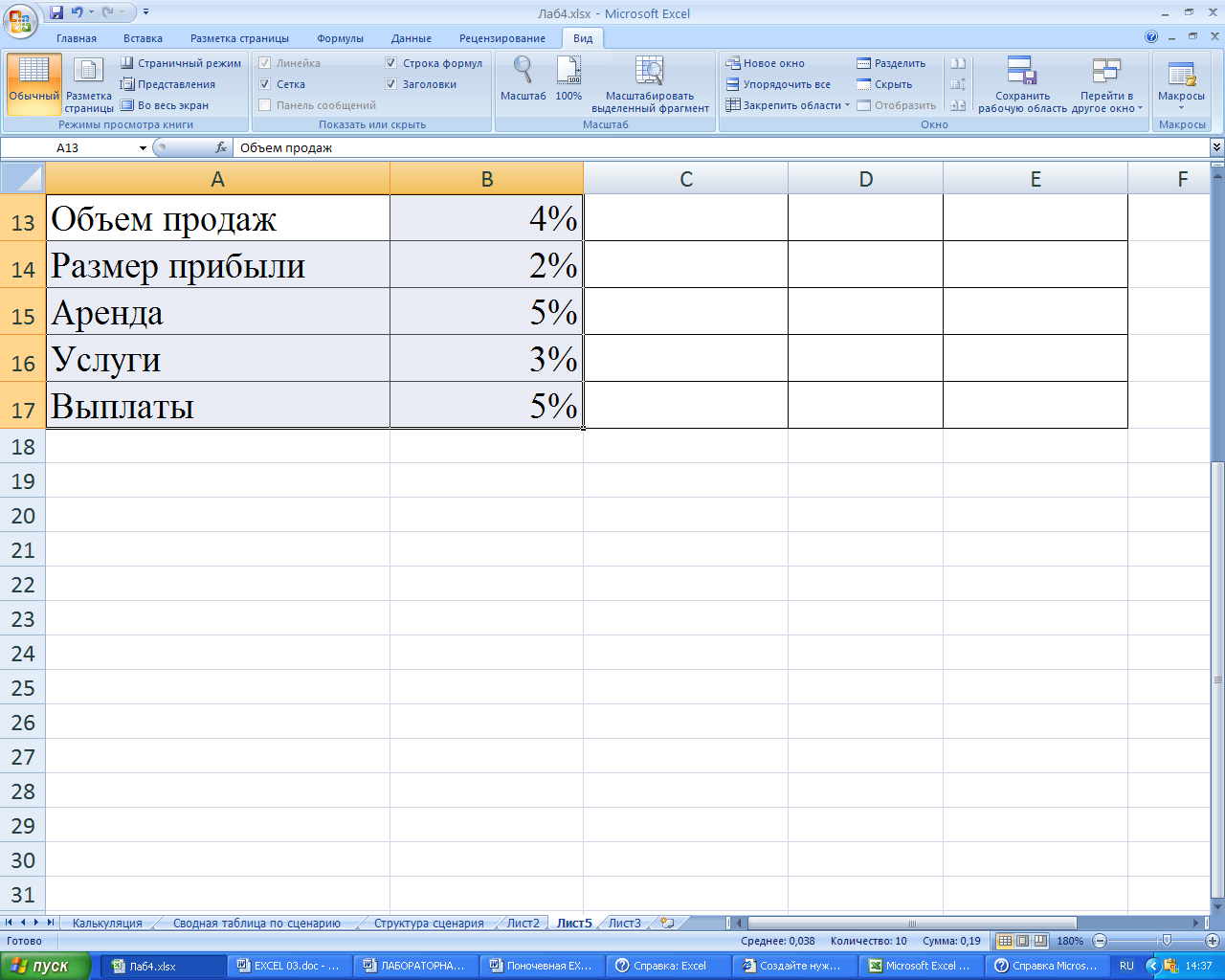Switch to the Лист3 sheet tab
The height and width of the screenshot is (980, 1225).
pos(625,924)
